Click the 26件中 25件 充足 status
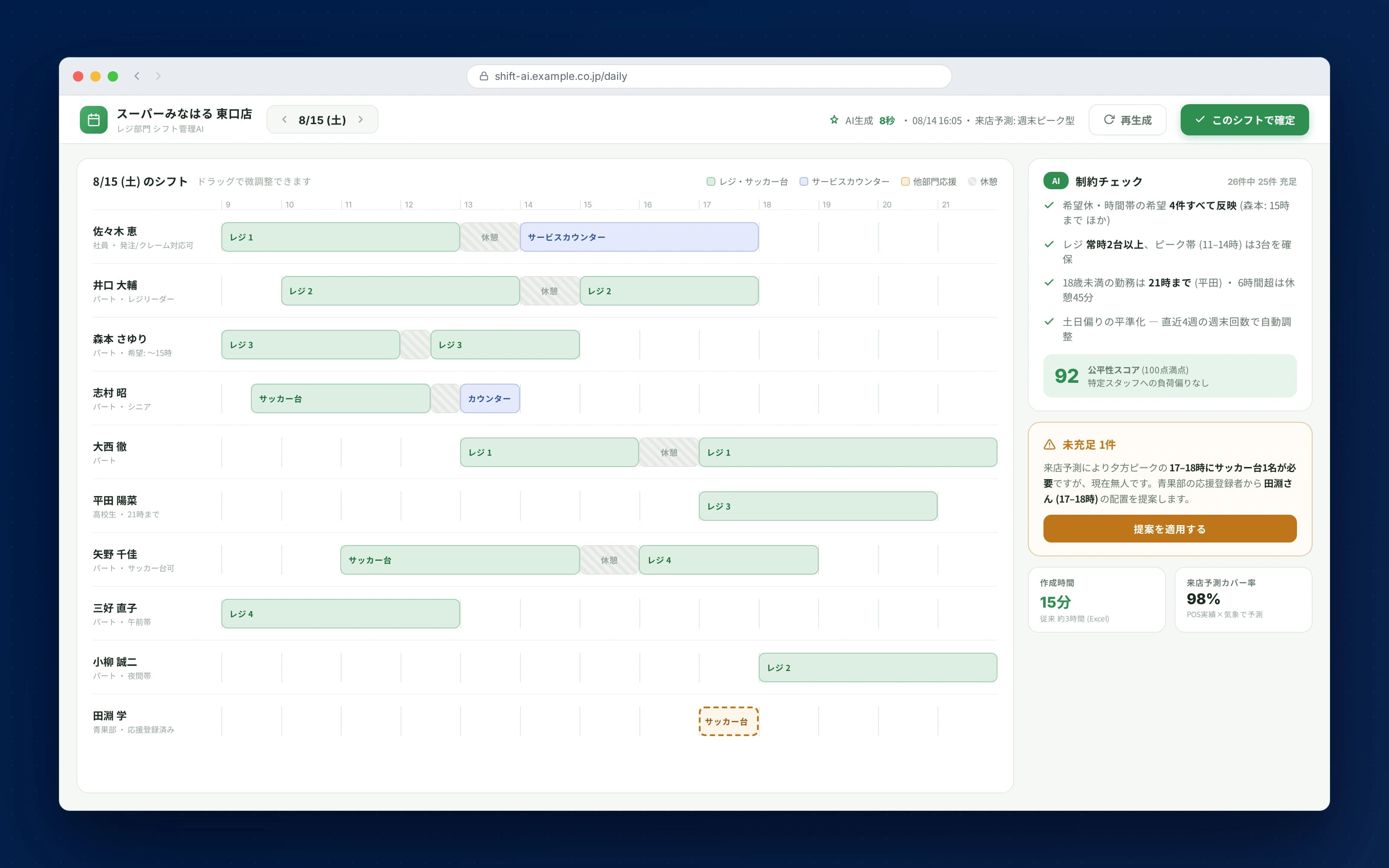Image resolution: width=1389 pixels, height=868 pixels. click(1261, 181)
